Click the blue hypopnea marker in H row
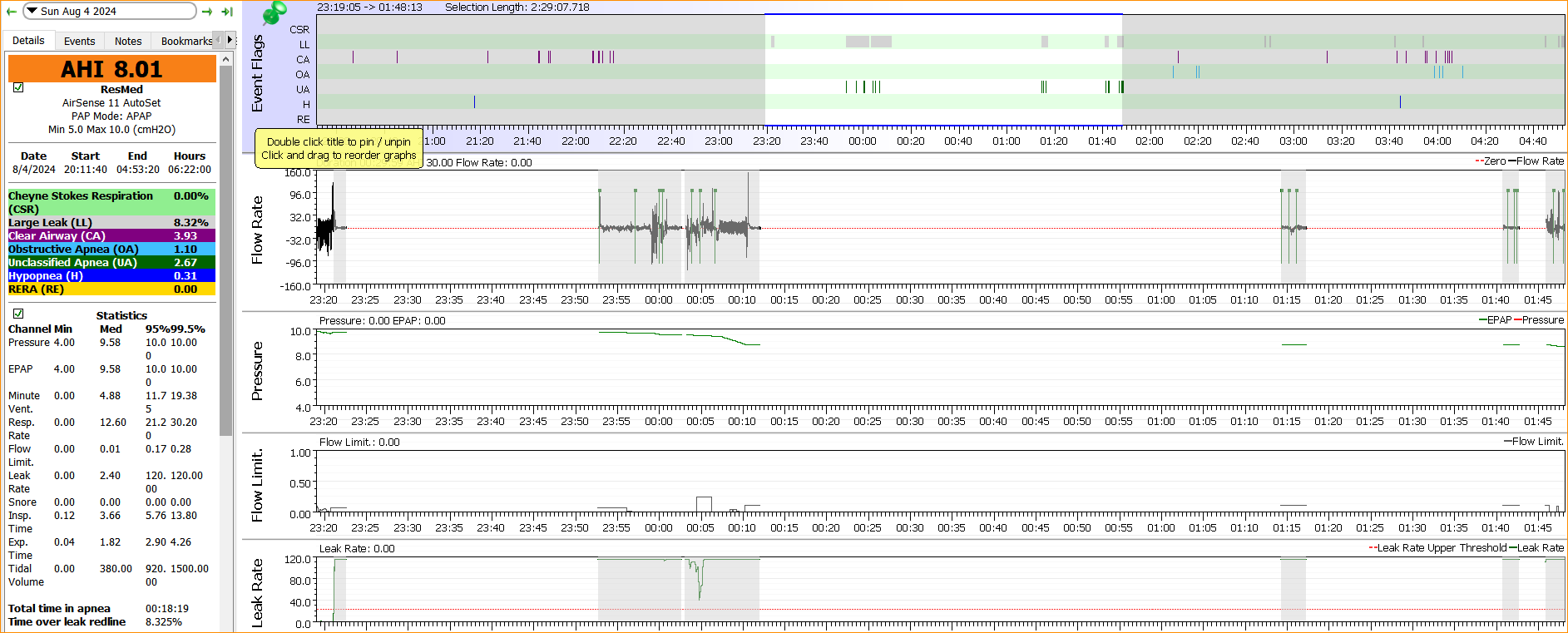Viewport: 1568px width, 633px height. coord(474,101)
